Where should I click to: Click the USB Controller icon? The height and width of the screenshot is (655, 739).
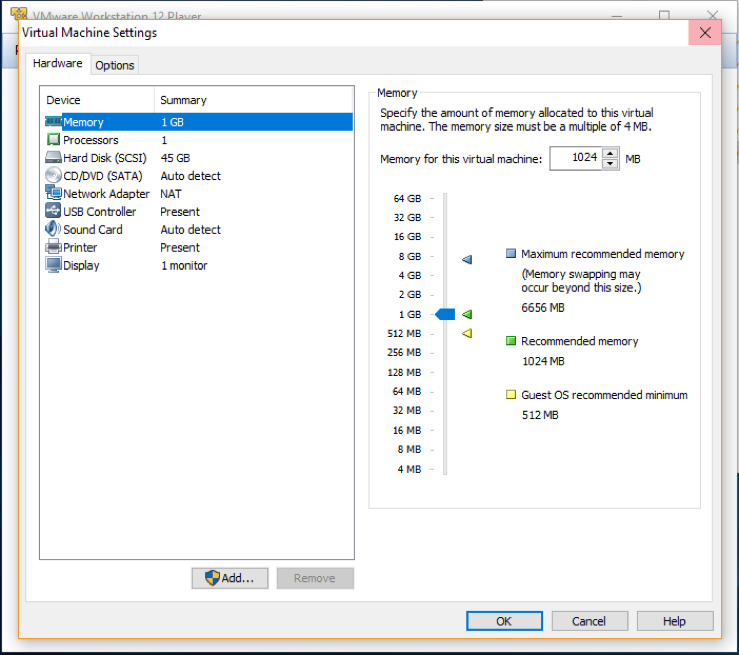(x=53, y=212)
